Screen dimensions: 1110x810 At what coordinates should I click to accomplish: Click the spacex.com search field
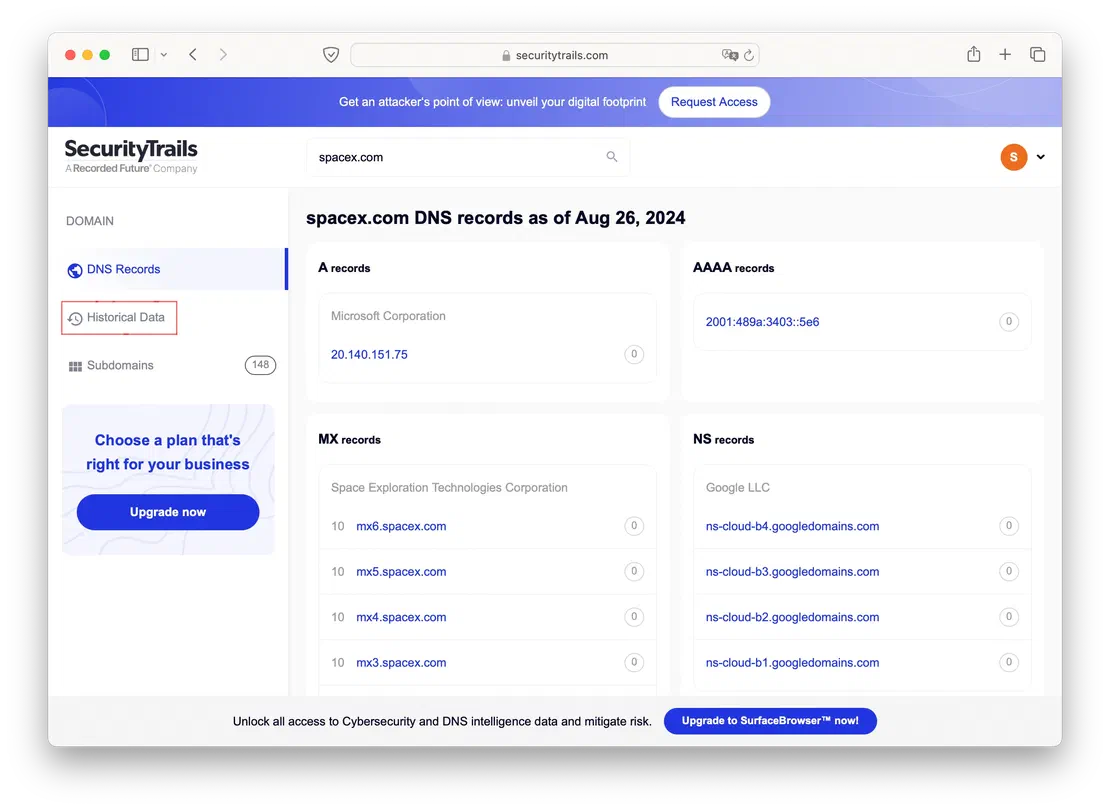click(467, 157)
